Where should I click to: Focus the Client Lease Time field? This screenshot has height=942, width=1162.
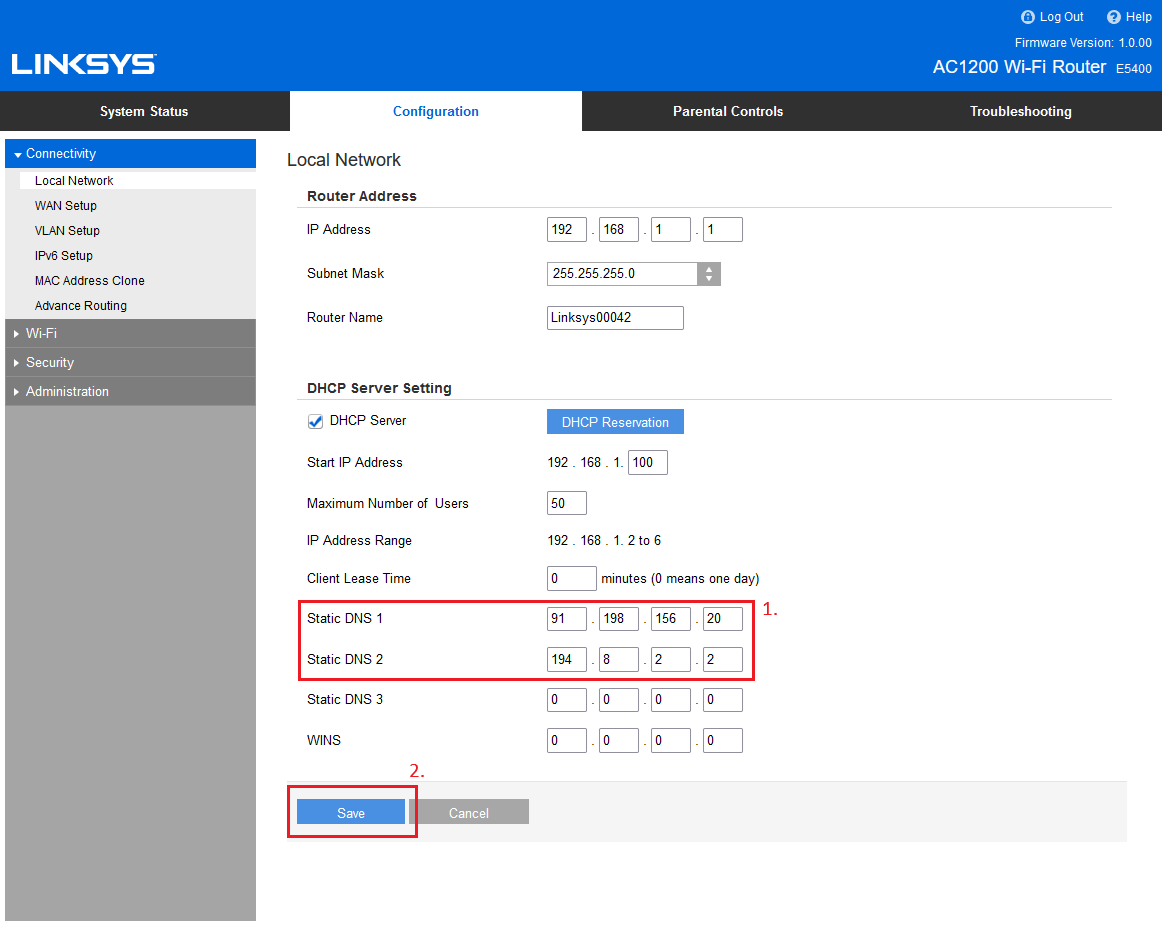[x=571, y=579]
